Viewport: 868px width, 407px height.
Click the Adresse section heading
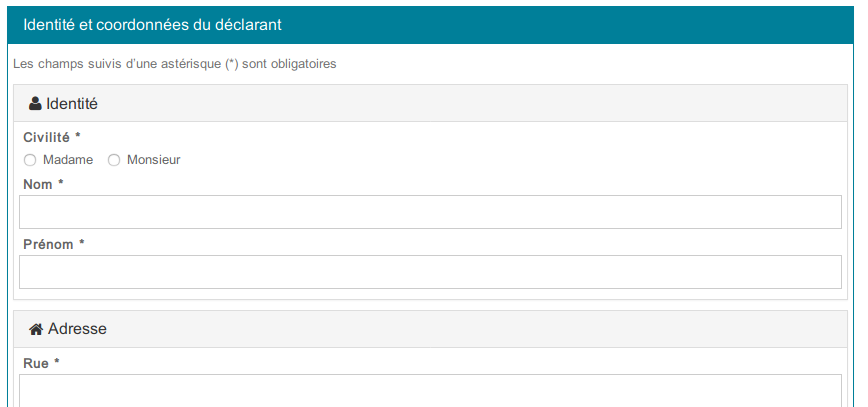pyautogui.click(x=77, y=329)
